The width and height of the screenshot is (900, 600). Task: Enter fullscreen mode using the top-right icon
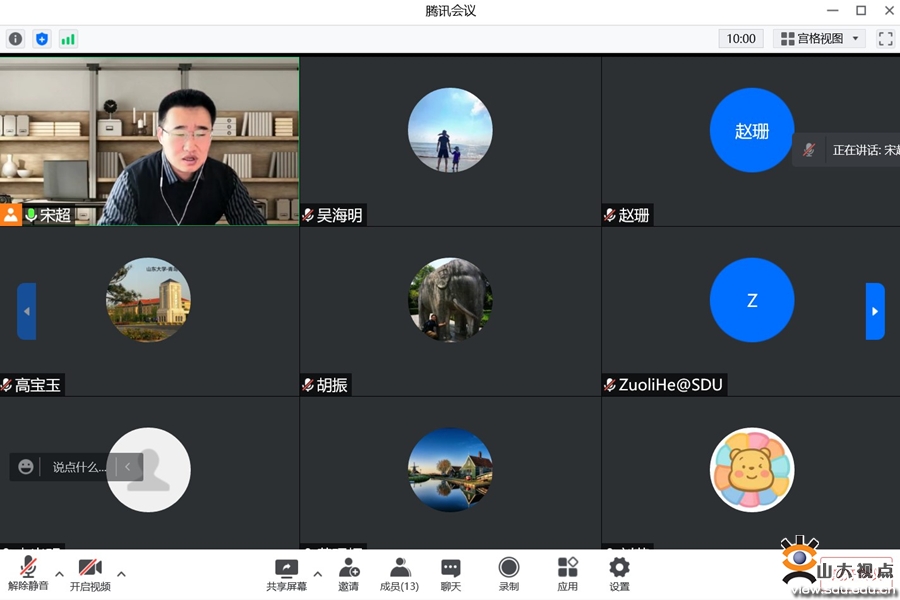coord(885,39)
